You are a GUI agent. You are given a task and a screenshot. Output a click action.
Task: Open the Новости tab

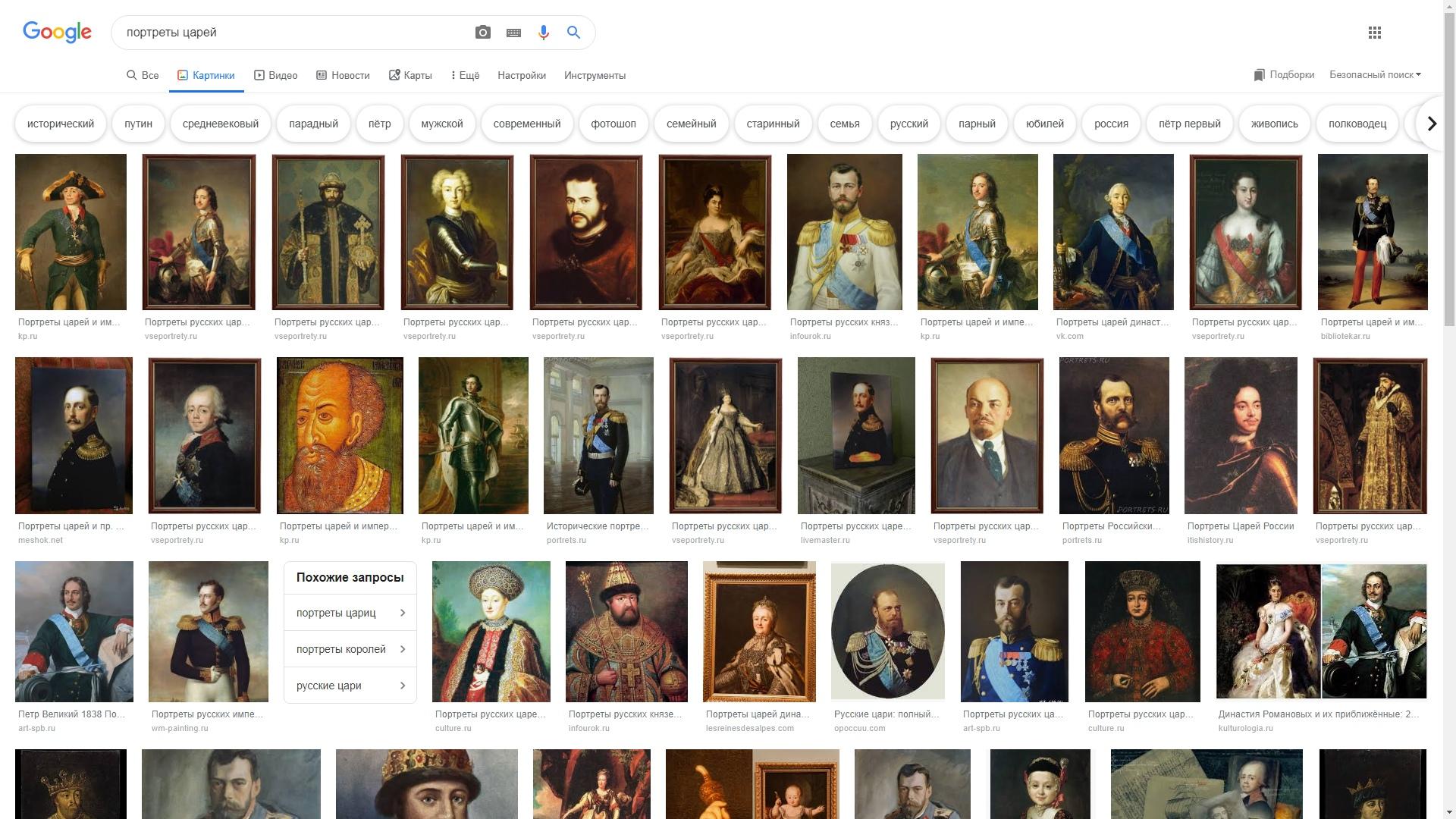343,75
